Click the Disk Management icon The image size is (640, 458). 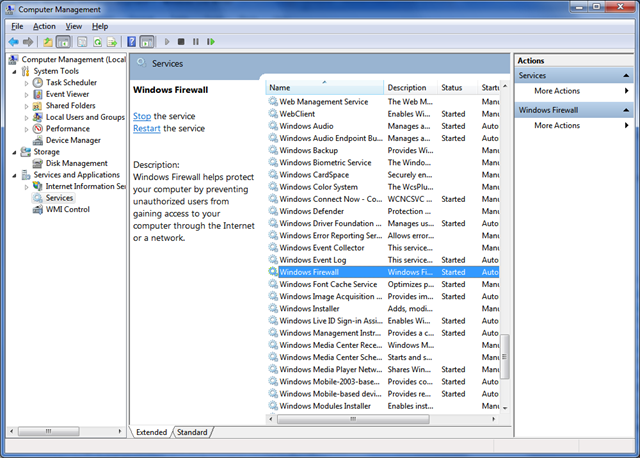(38, 163)
